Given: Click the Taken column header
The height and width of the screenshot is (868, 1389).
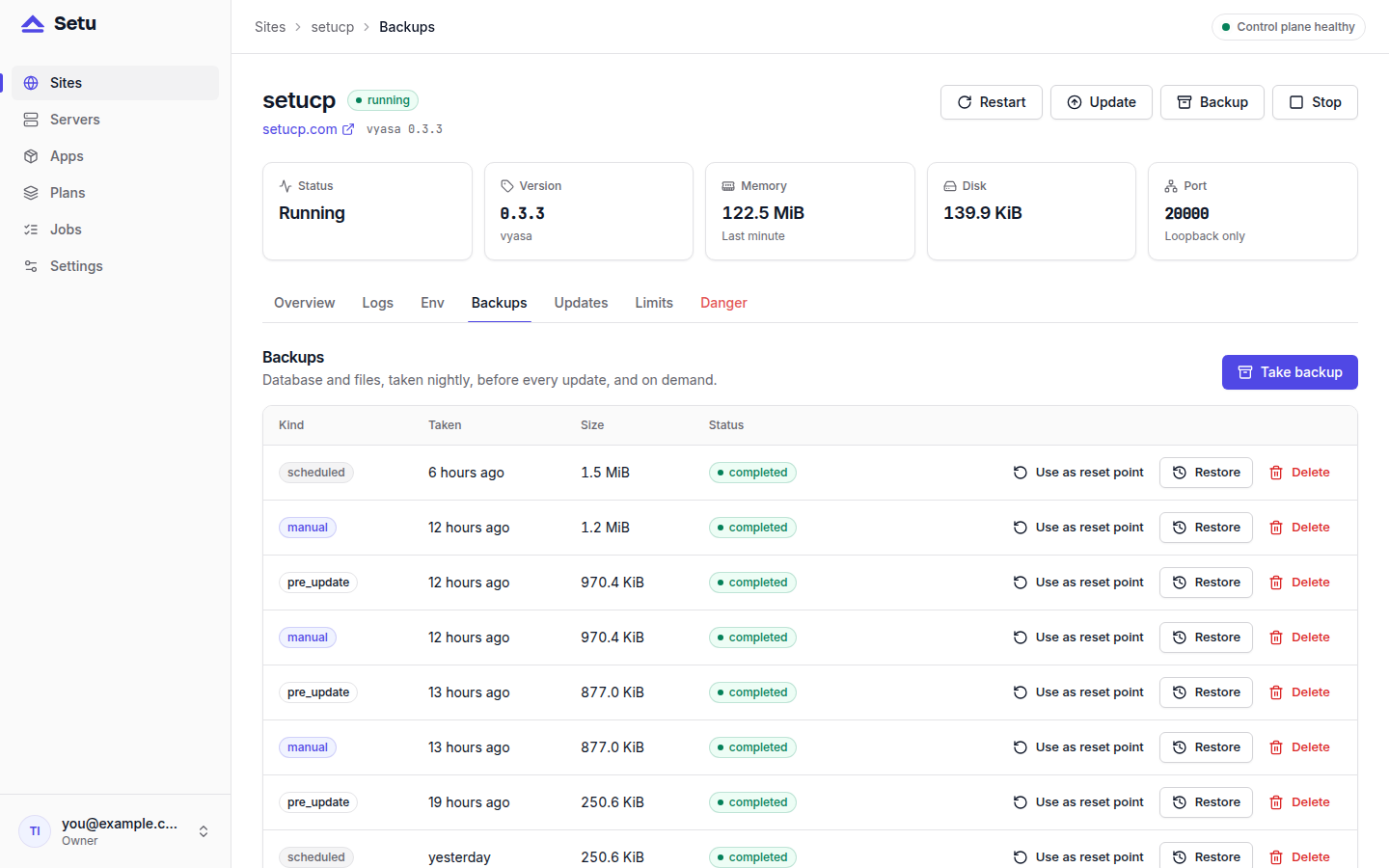Looking at the screenshot, I should click(445, 425).
